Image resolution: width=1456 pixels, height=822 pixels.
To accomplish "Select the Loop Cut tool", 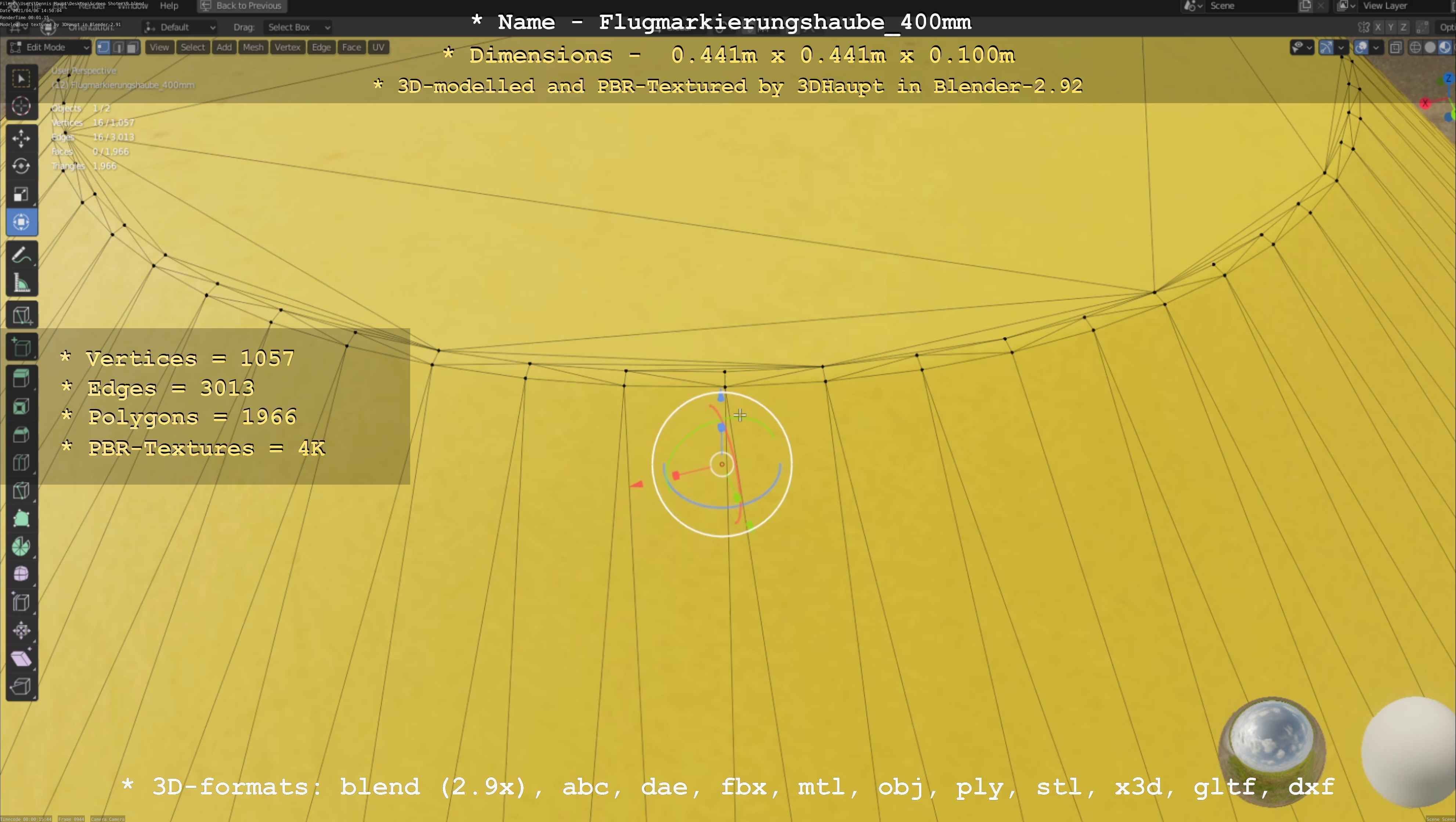I will pyautogui.click(x=21, y=463).
